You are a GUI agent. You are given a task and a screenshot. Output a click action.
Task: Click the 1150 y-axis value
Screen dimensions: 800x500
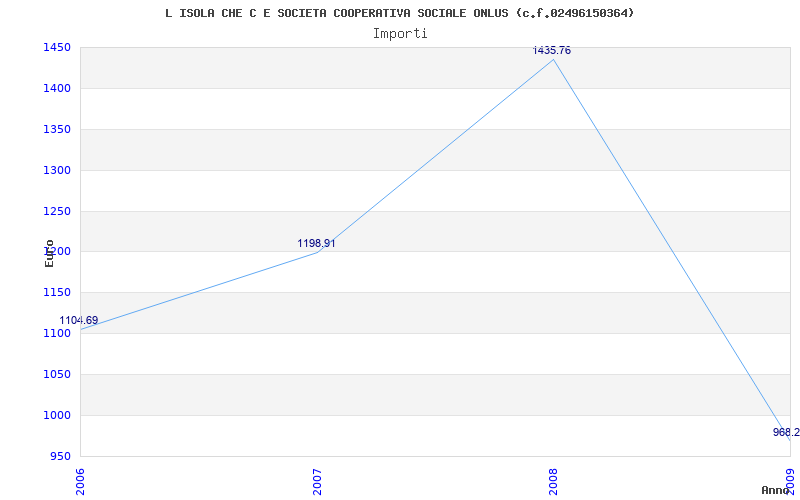pos(56,292)
